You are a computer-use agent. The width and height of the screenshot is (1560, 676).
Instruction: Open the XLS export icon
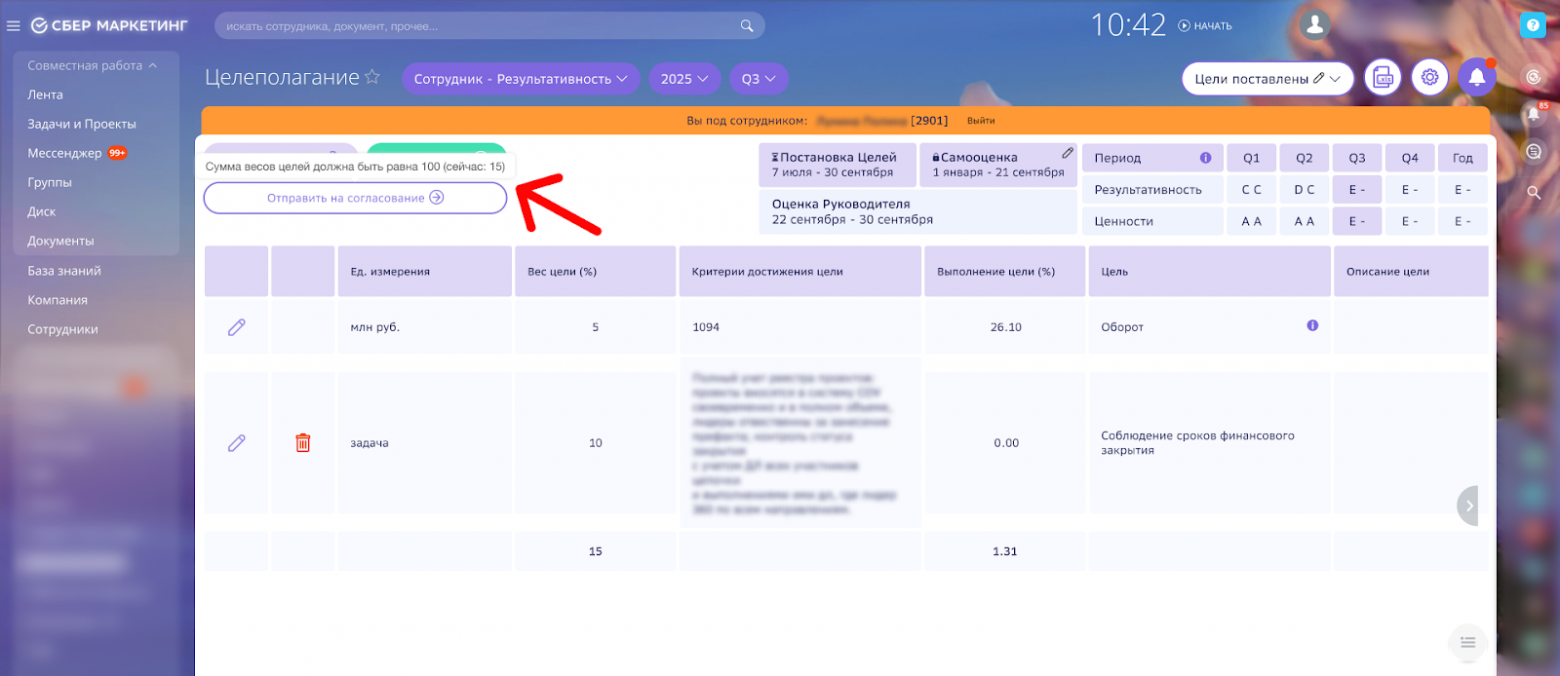click(x=1382, y=76)
